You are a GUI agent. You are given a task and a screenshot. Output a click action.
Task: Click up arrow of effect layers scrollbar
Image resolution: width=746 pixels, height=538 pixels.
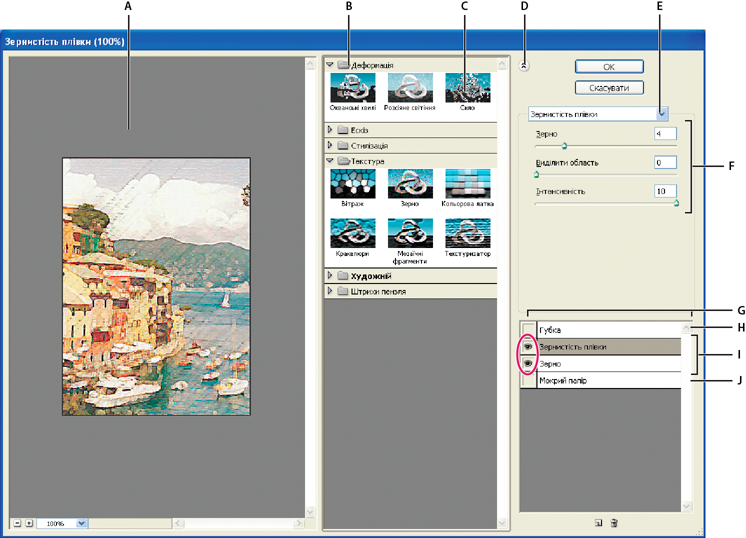click(687, 328)
